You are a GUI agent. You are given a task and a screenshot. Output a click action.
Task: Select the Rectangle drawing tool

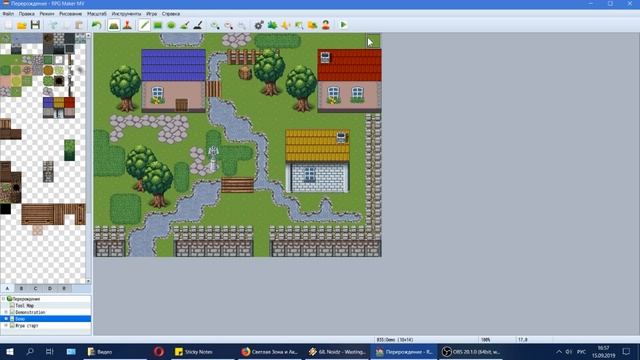click(x=158, y=25)
